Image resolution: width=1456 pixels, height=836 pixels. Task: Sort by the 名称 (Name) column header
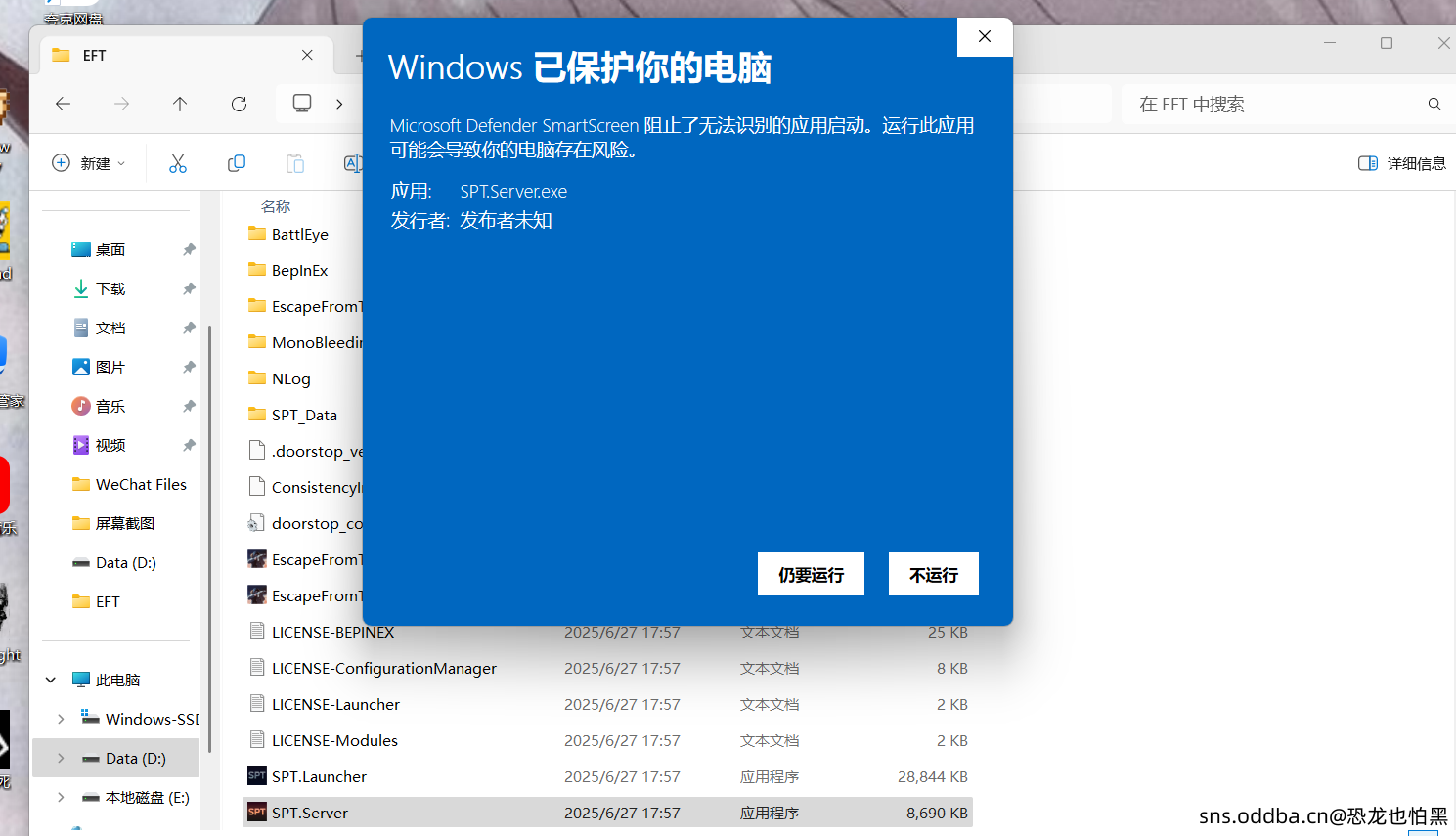pyautogui.click(x=276, y=206)
